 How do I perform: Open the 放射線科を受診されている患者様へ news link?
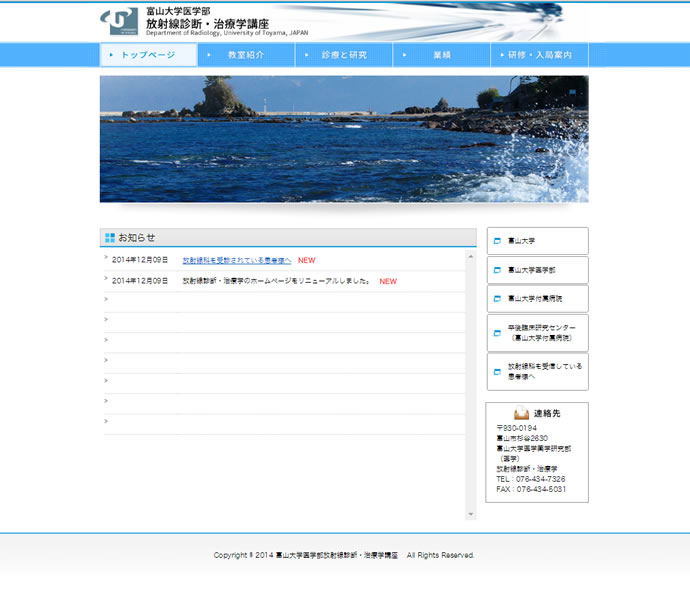(237, 261)
